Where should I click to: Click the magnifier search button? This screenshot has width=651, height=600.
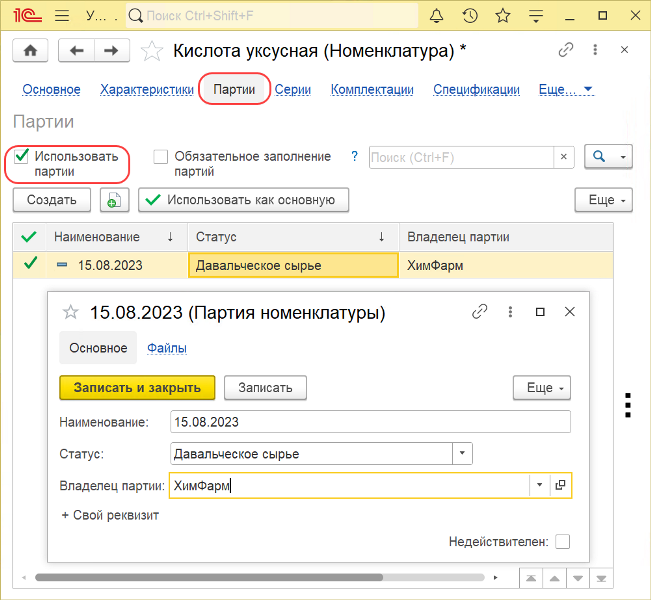point(599,157)
